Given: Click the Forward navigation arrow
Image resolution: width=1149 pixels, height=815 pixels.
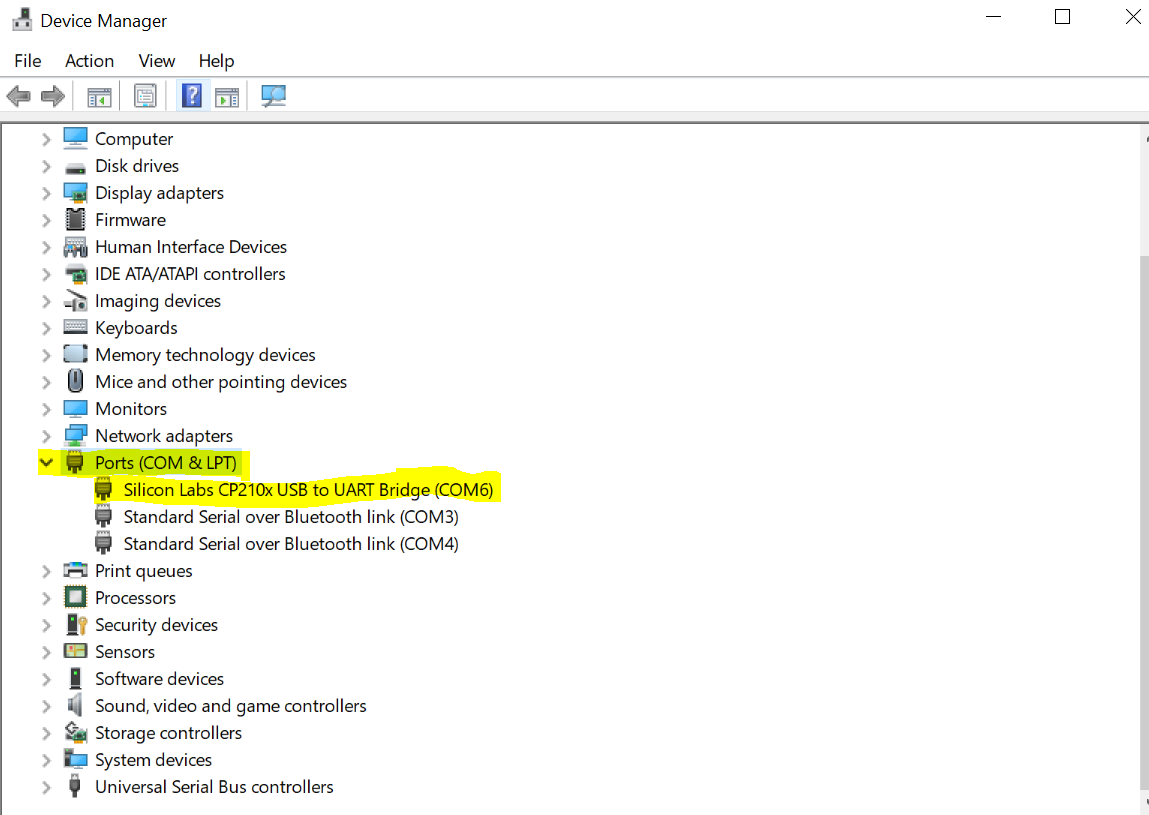Looking at the screenshot, I should point(52,95).
